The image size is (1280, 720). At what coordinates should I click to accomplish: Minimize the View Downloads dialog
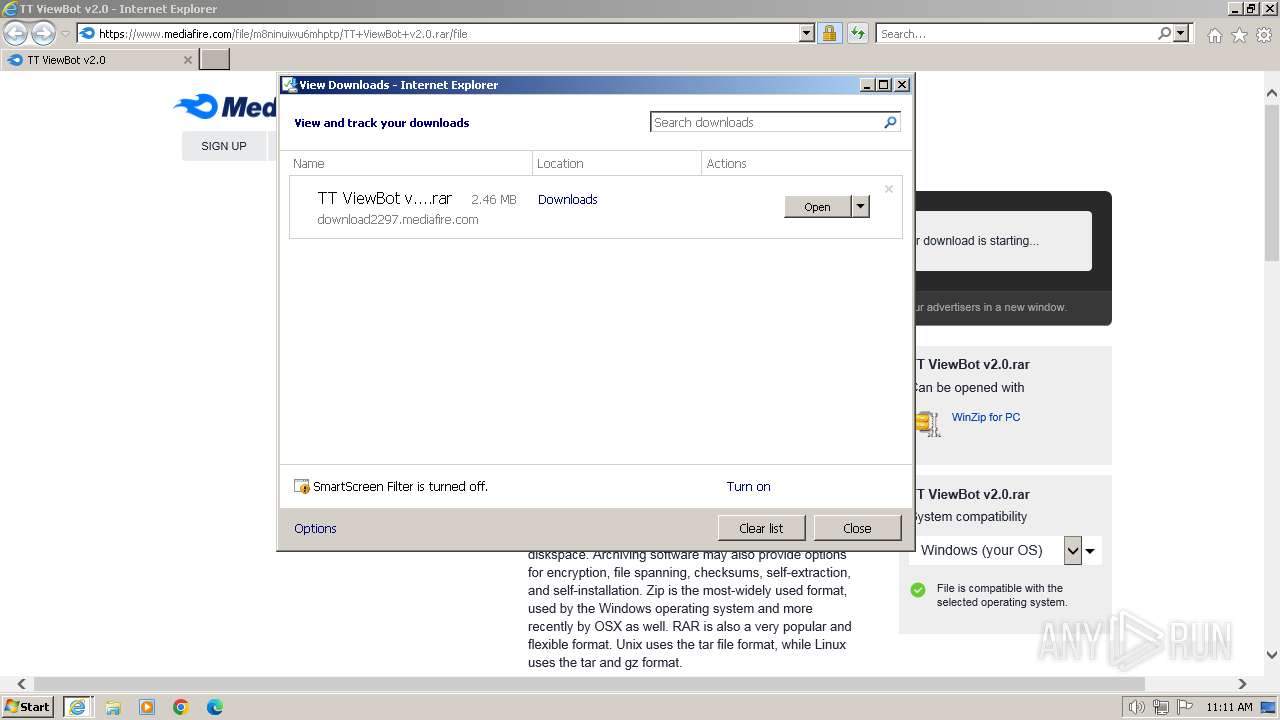(867, 85)
